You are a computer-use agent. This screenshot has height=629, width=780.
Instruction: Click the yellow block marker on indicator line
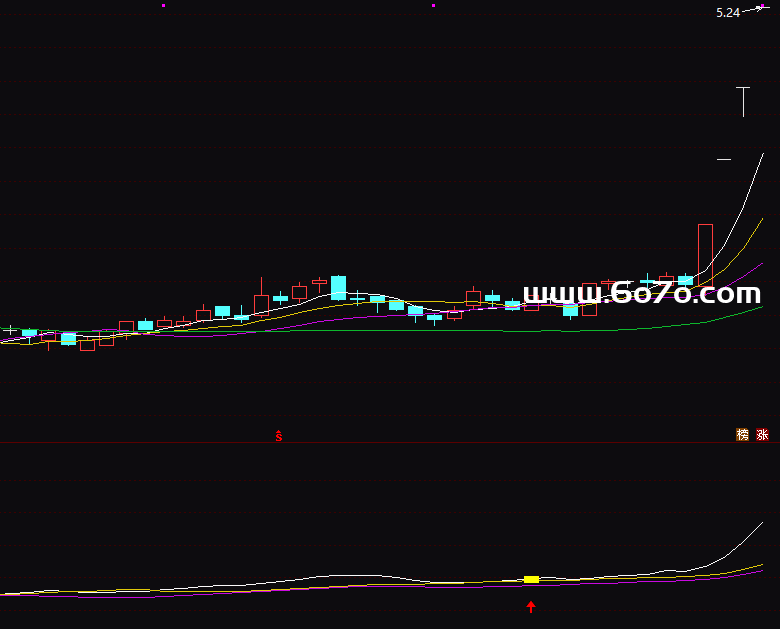point(531,579)
